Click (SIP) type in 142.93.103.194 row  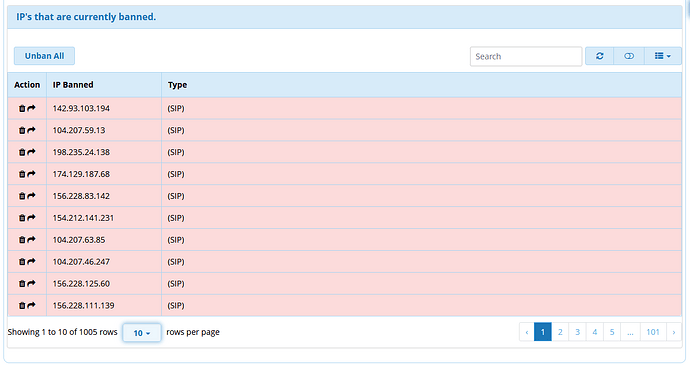(x=176, y=108)
